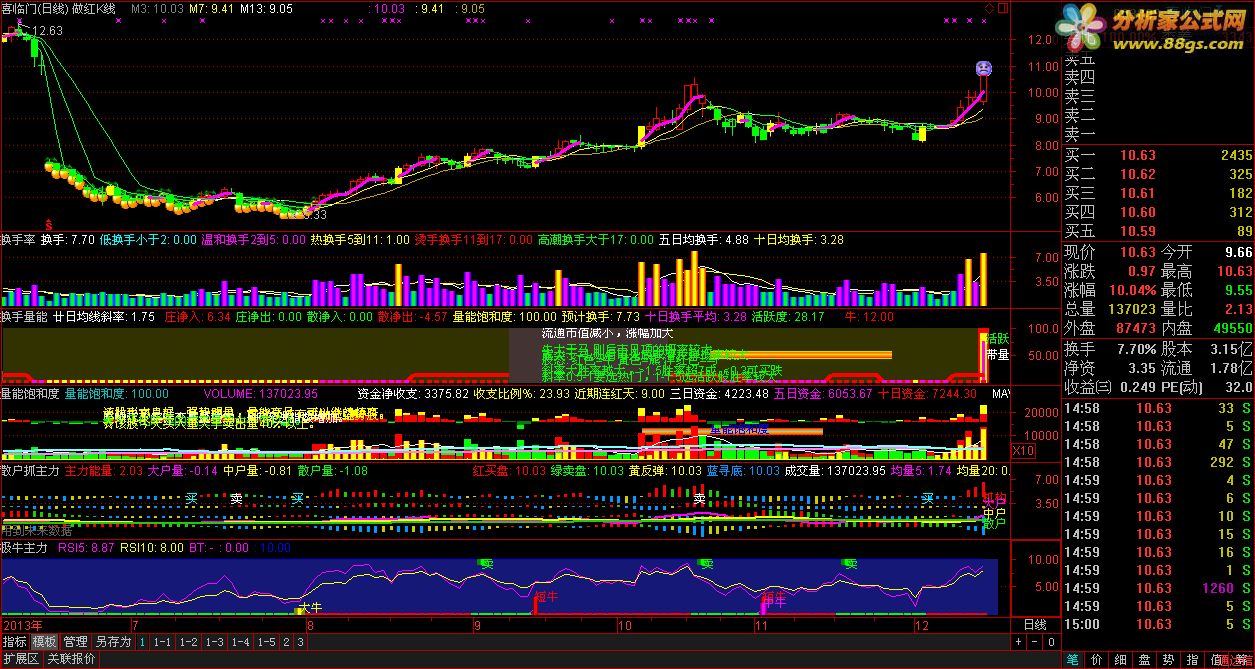1255x669 pixels.
Task: Select template tab 1-2
Action: click(188, 642)
